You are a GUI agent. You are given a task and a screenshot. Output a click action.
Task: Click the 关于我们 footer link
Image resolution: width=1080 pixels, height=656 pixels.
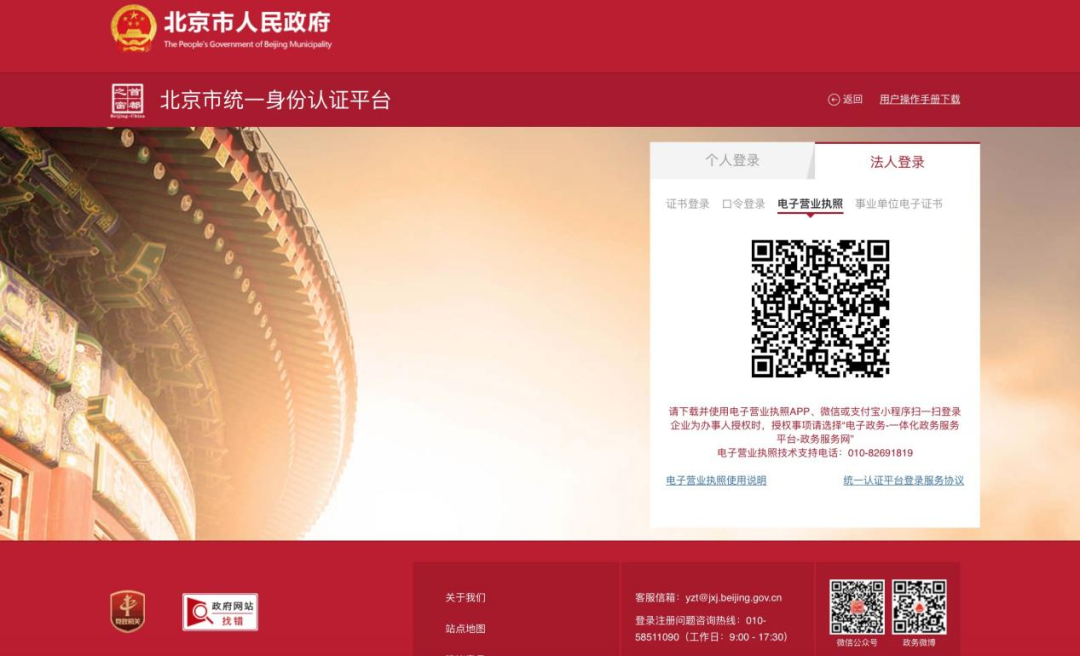[465, 598]
